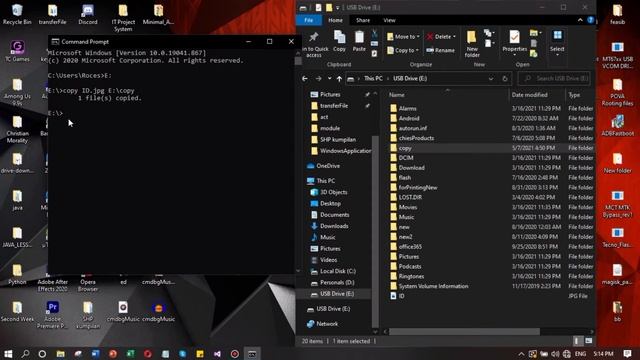Go back in File Explorer

click(305, 78)
